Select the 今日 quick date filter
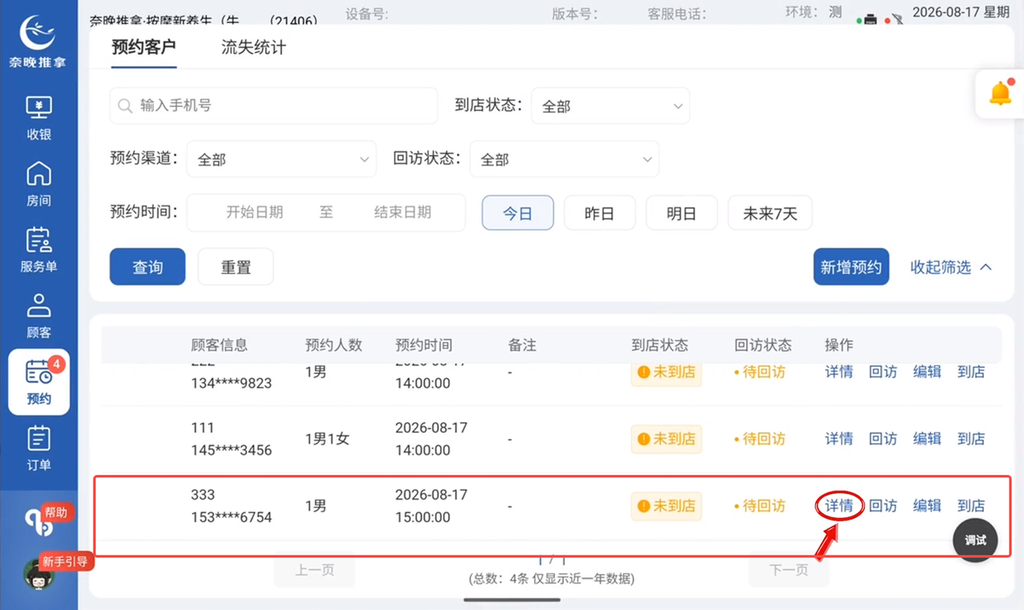The image size is (1024, 610). tap(518, 213)
